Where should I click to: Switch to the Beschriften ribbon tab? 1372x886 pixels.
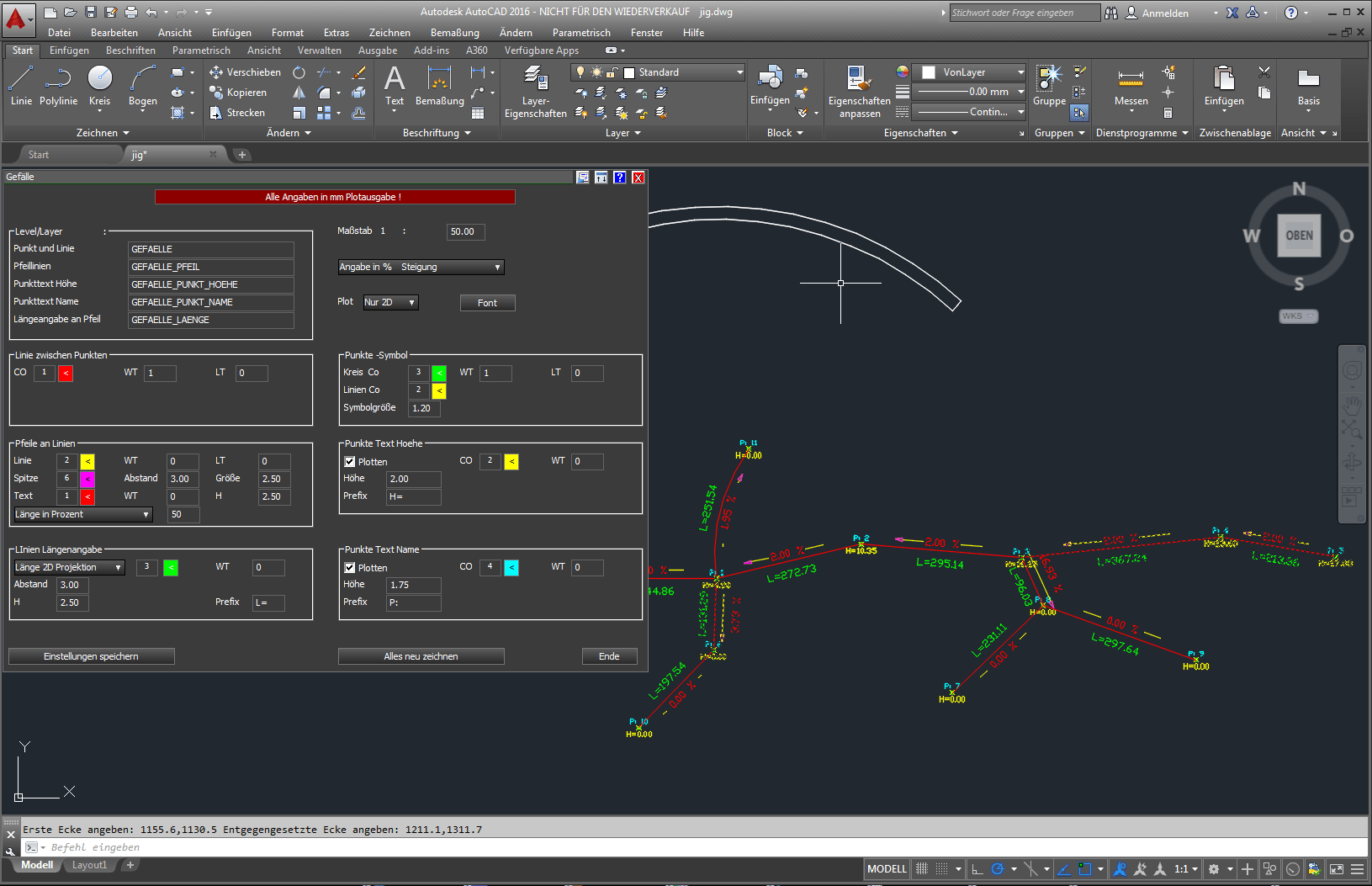[x=130, y=50]
